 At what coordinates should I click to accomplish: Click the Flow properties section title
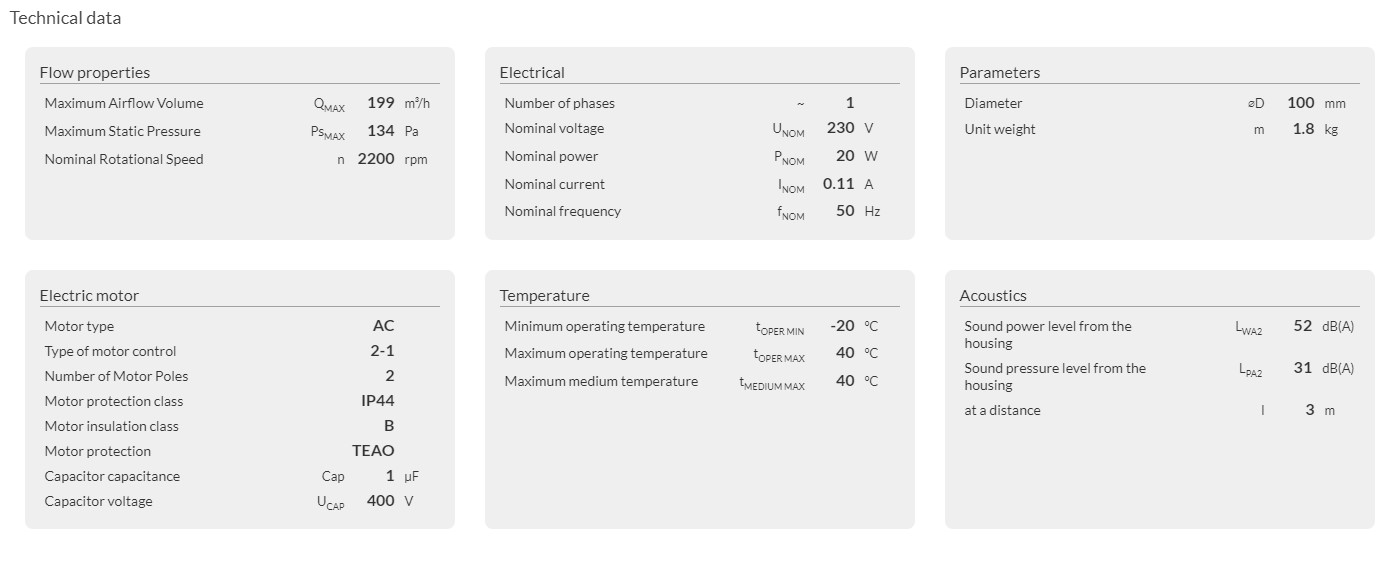point(95,72)
